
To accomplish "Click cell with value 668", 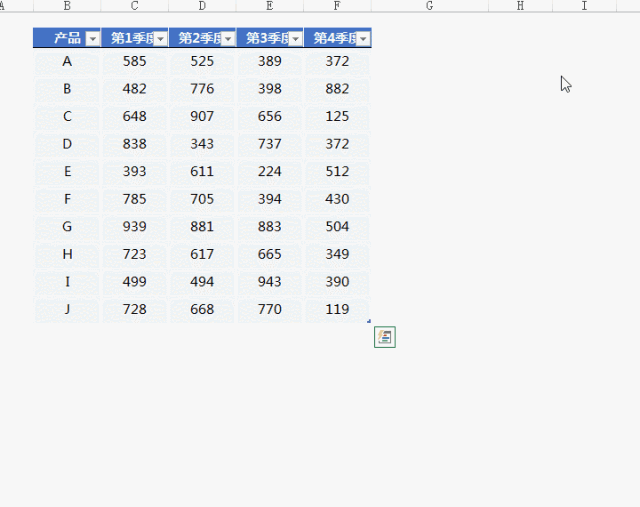I will click(x=202, y=309).
